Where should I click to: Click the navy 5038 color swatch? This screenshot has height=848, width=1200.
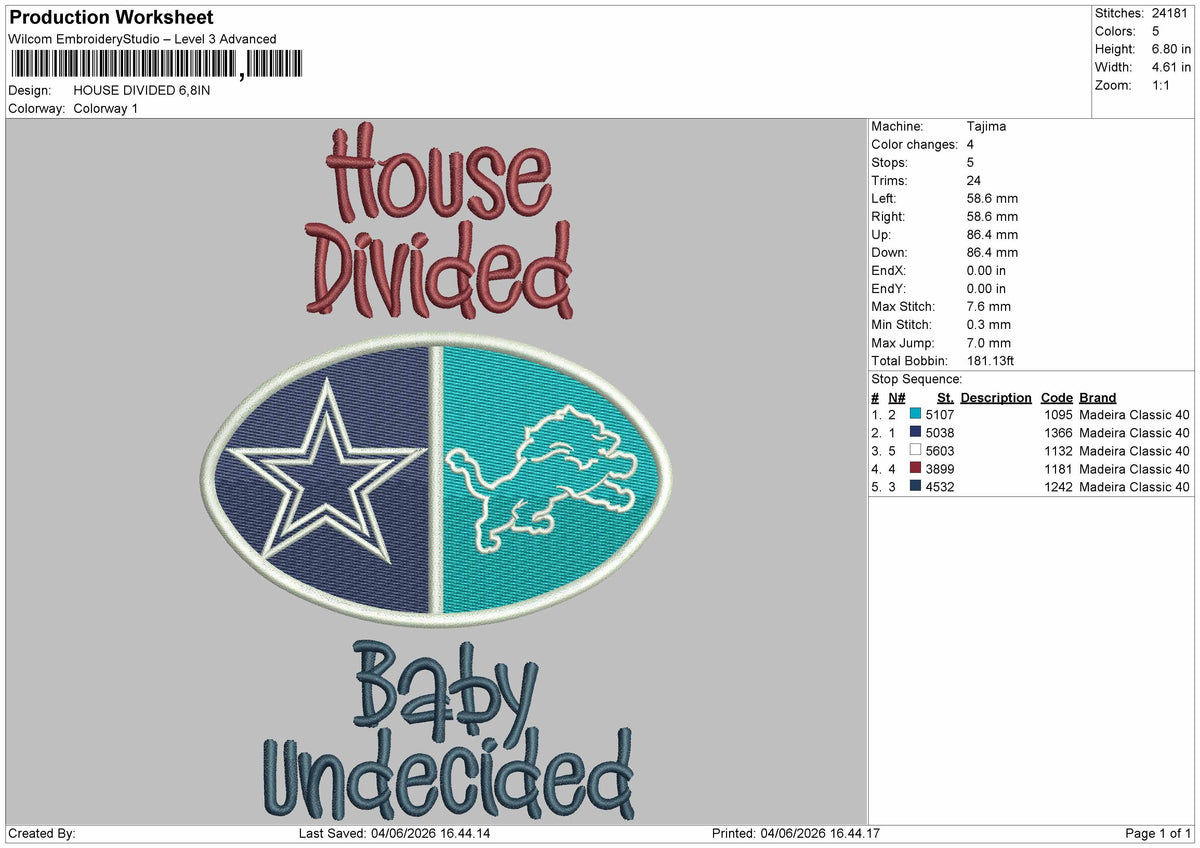point(915,433)
